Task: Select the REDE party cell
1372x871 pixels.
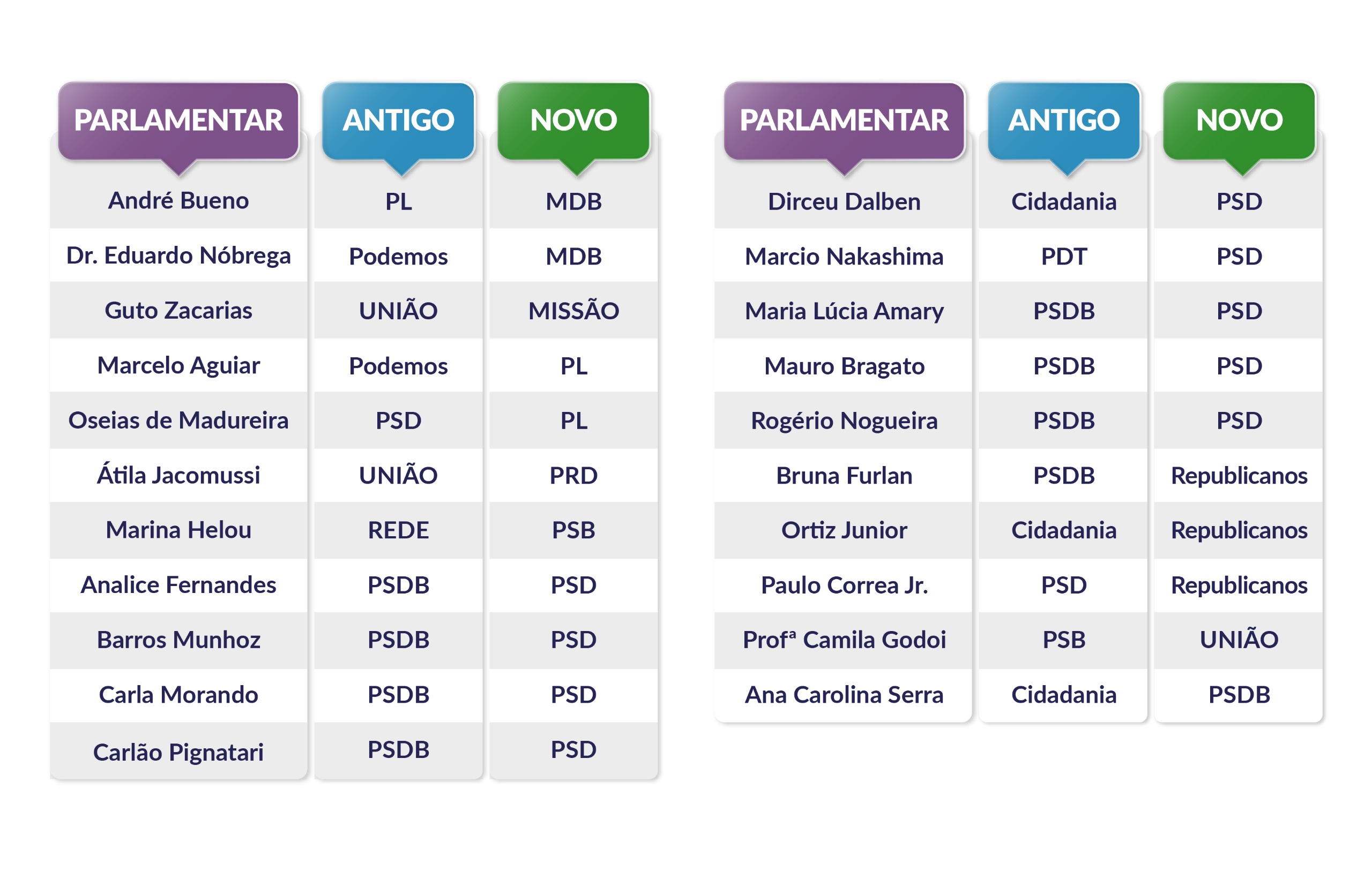Action: pyautogui.click(x=398, y=530)
